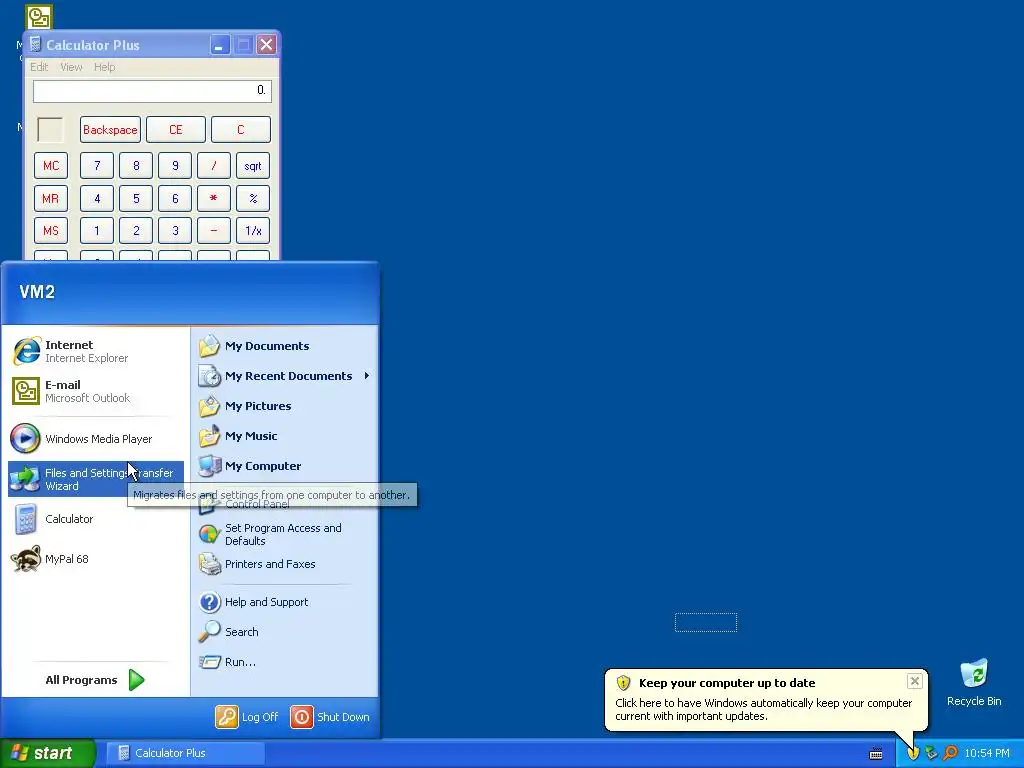This screenshot has height=768, width=1024.
Task: Click digit 5 on calculator
Action: point(136,199)
